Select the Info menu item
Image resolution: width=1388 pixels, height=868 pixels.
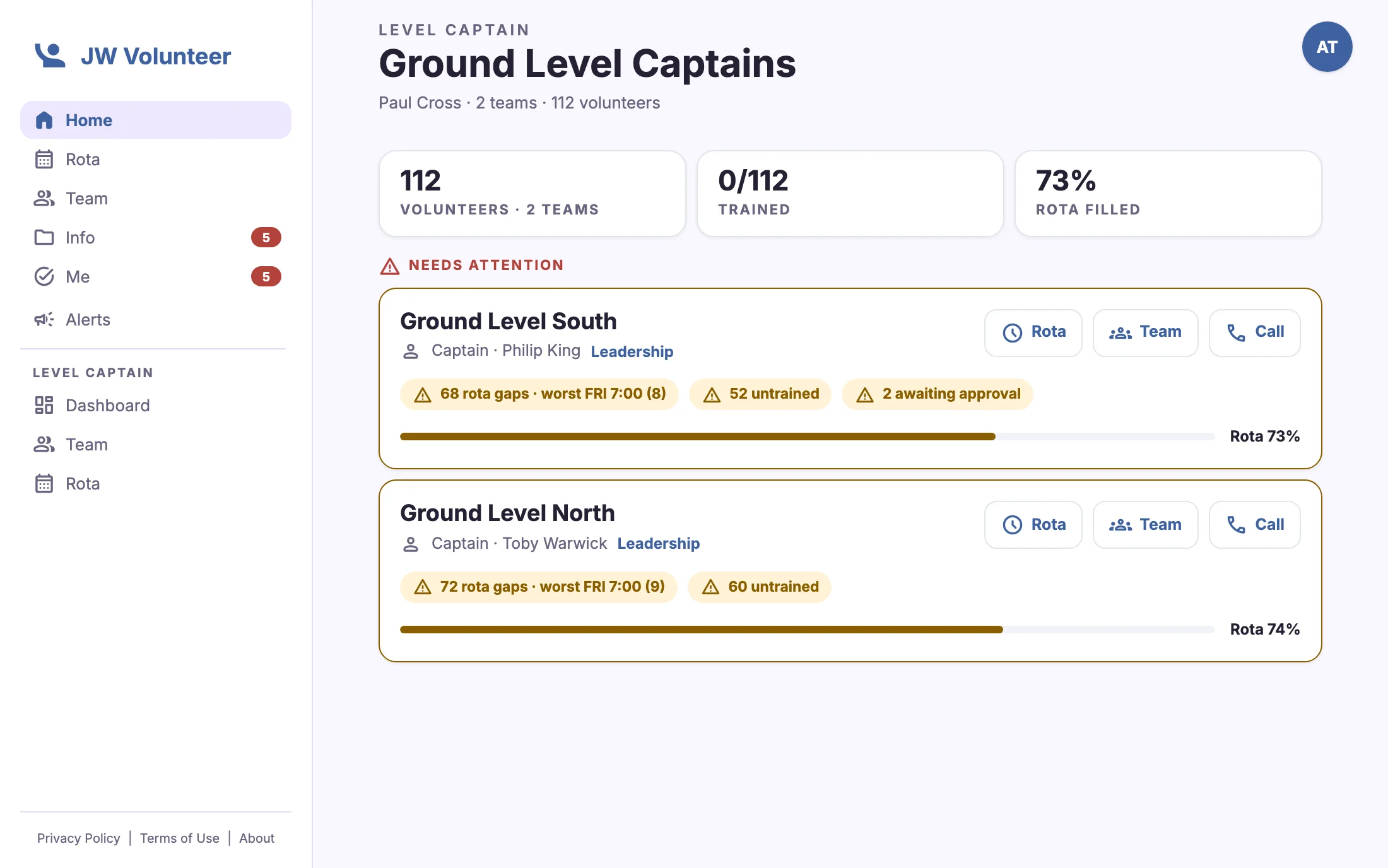pyautogui.click(x=156, y=237)
